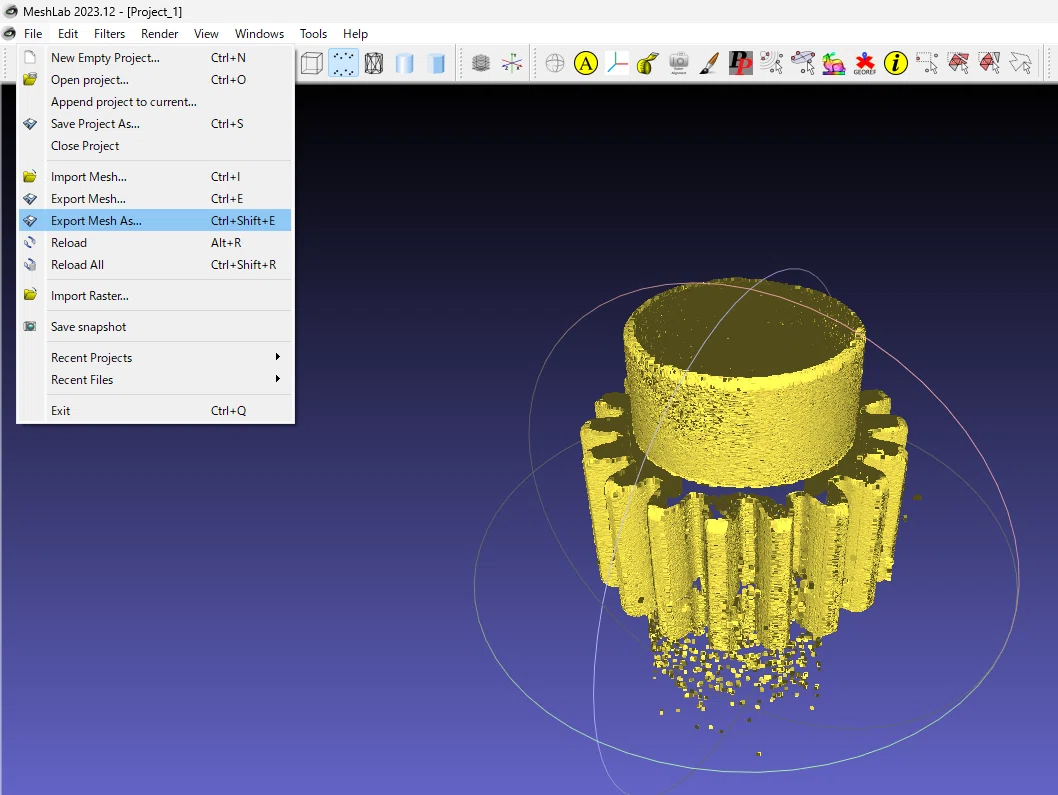The width and height of the screenshot is (1058, 795).
Task: Select Save snapshot entry
Action: (x=155, y=327)
